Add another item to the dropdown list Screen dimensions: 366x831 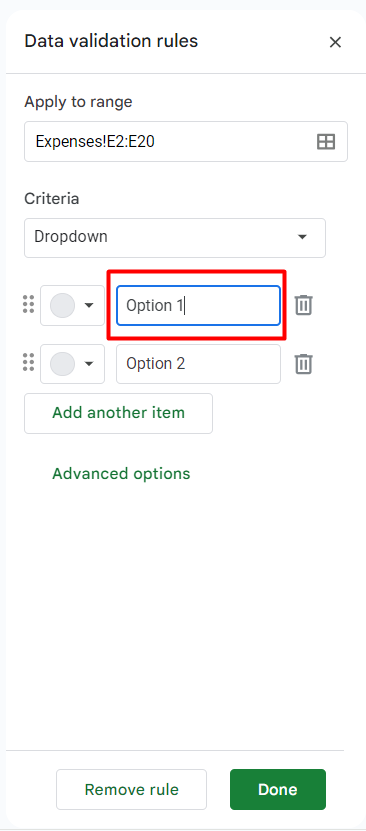[119, 413]
